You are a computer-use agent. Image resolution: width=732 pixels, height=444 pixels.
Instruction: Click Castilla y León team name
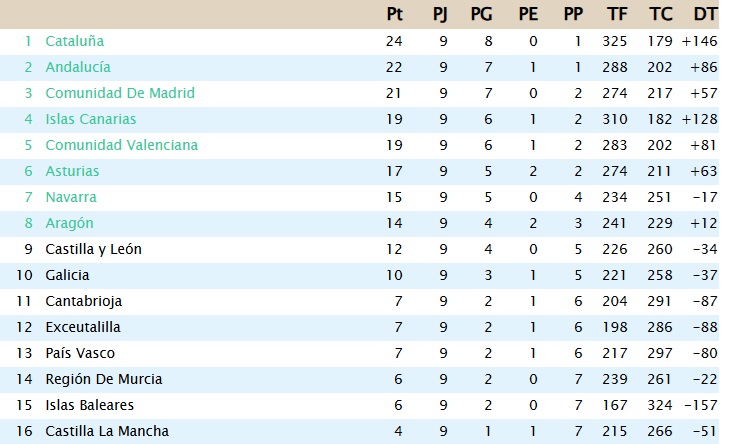tap(91, 249)
